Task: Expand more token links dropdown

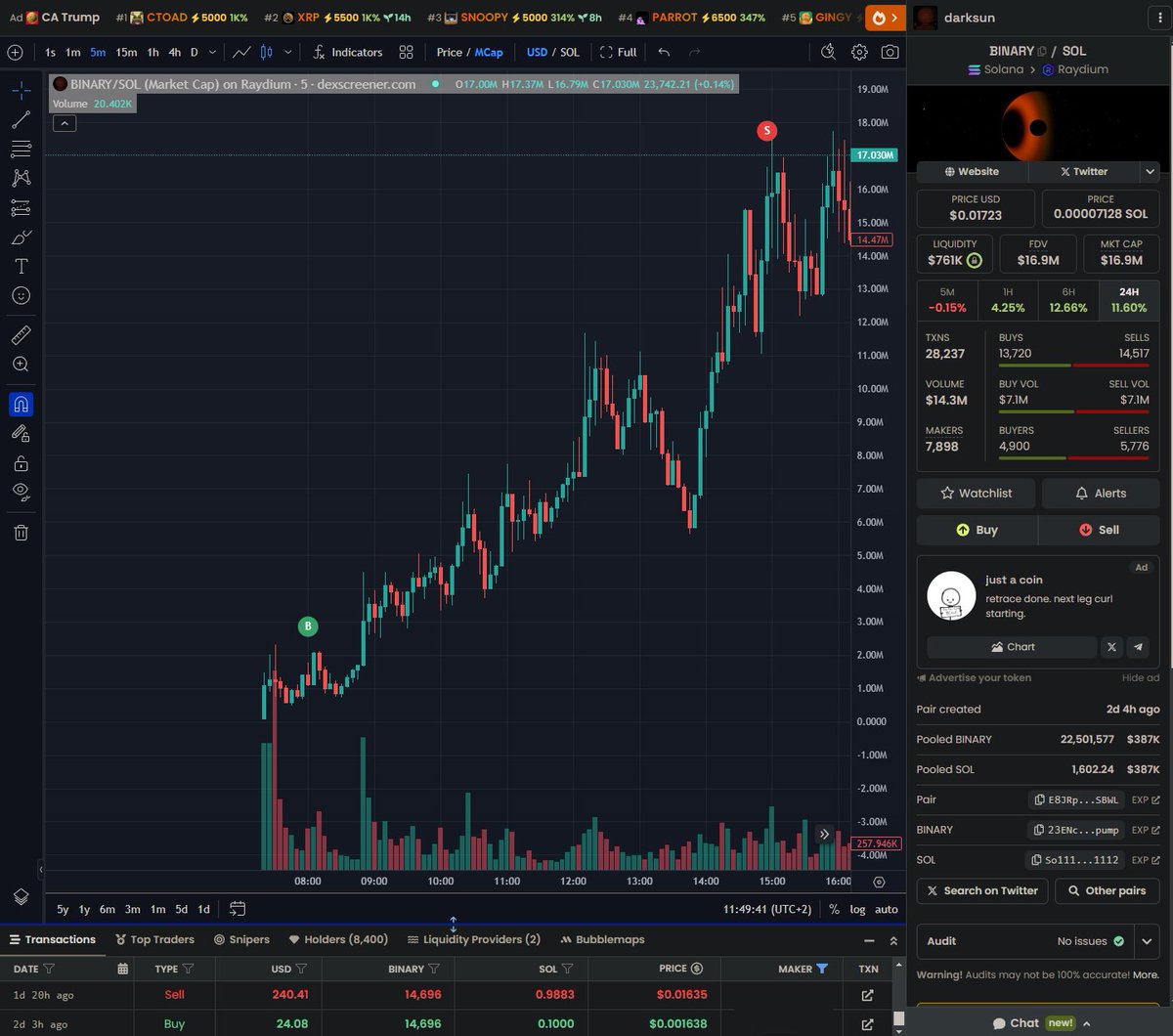Action: [x=1150, y=171]
